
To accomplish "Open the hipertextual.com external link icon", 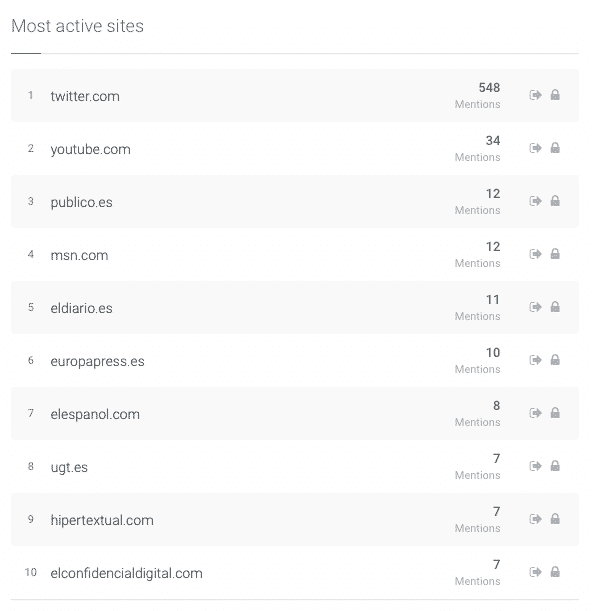I will [x=535, y=519].
